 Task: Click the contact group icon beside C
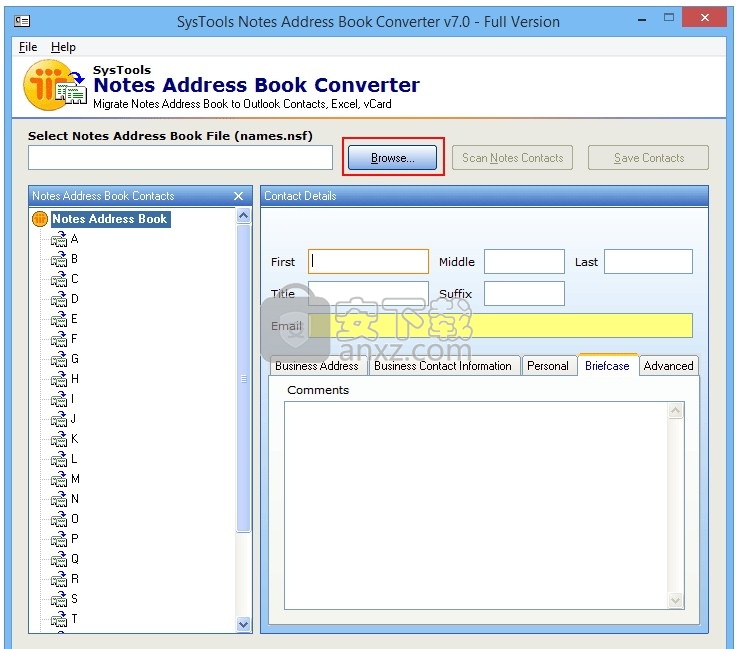pyautogui.click(x=59, y=279)
